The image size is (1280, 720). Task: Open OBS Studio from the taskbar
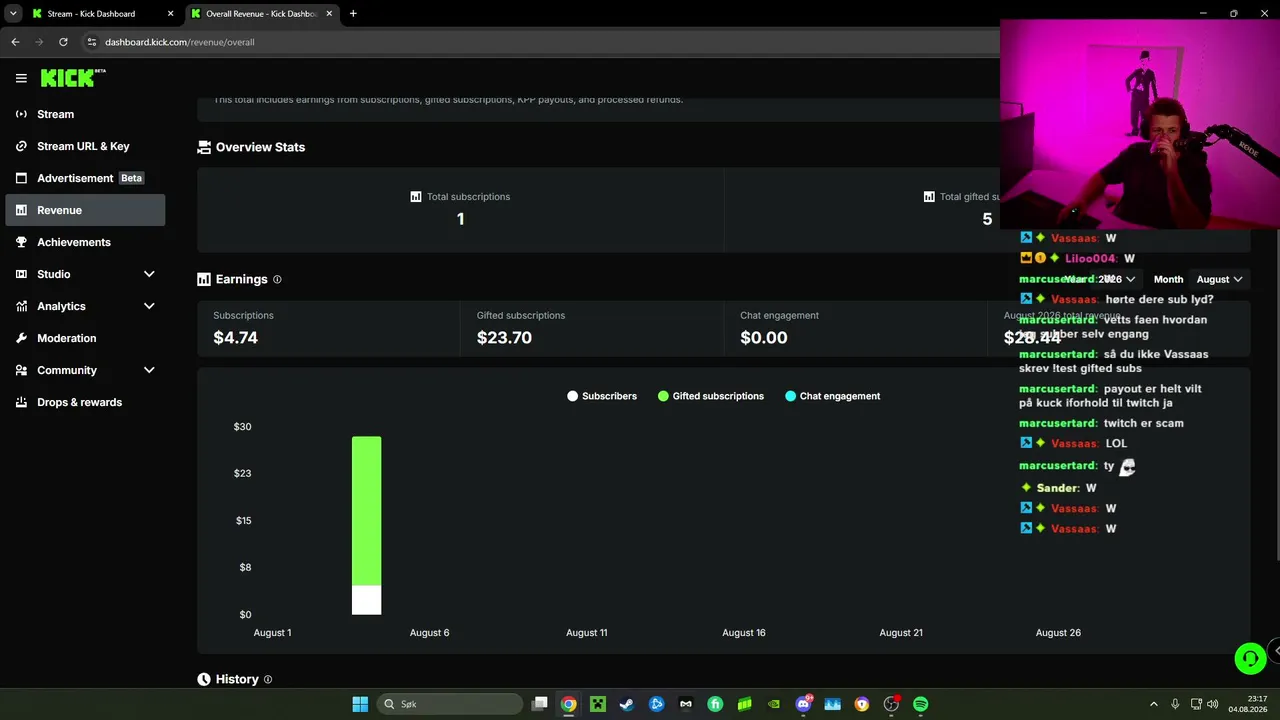tap(891, 704)
